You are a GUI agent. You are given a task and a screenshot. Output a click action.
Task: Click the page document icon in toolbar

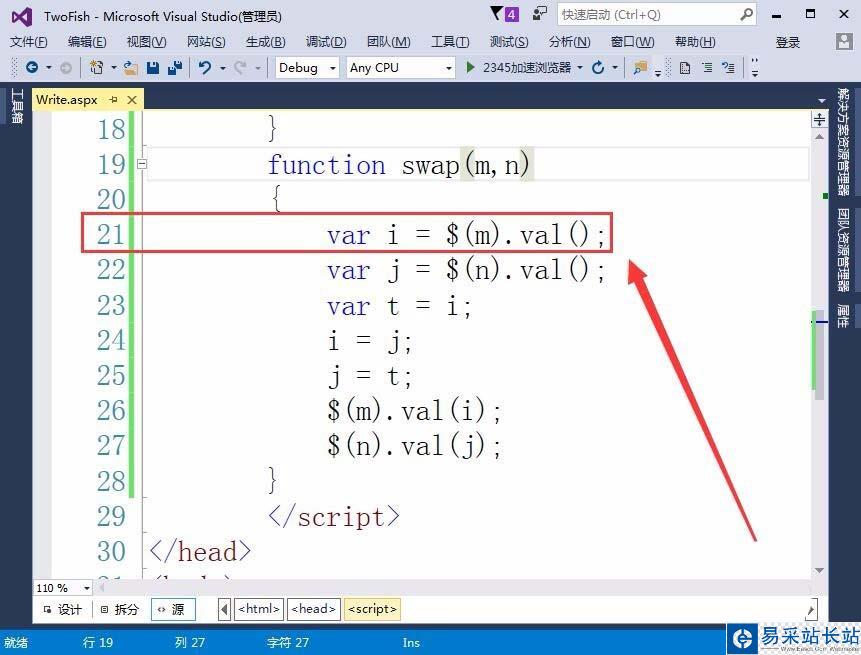[x=685, y=68]
